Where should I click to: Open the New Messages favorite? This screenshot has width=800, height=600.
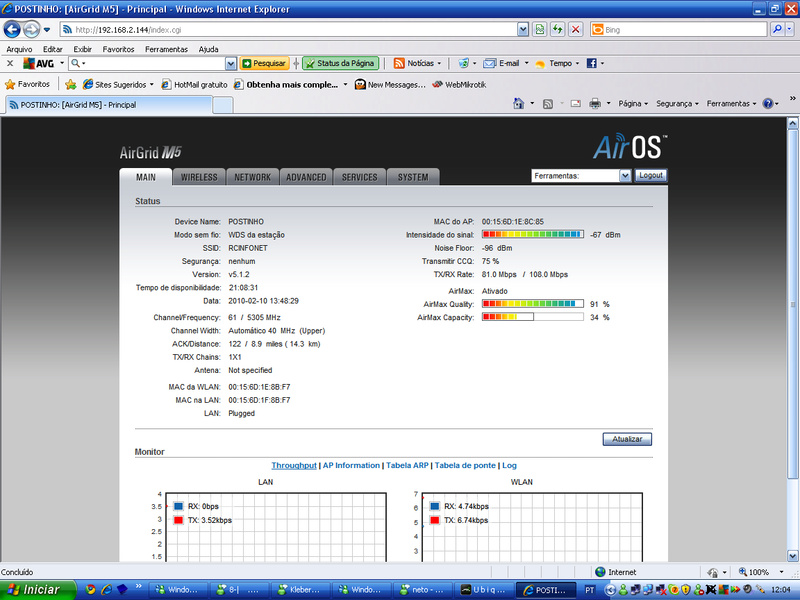pos(390,84)
